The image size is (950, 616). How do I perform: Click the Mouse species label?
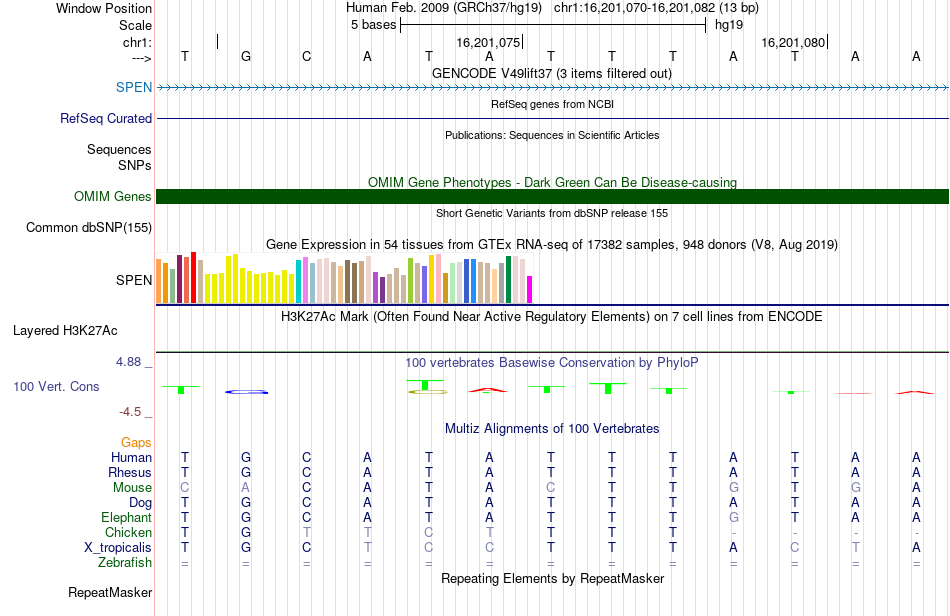point(132,488)
